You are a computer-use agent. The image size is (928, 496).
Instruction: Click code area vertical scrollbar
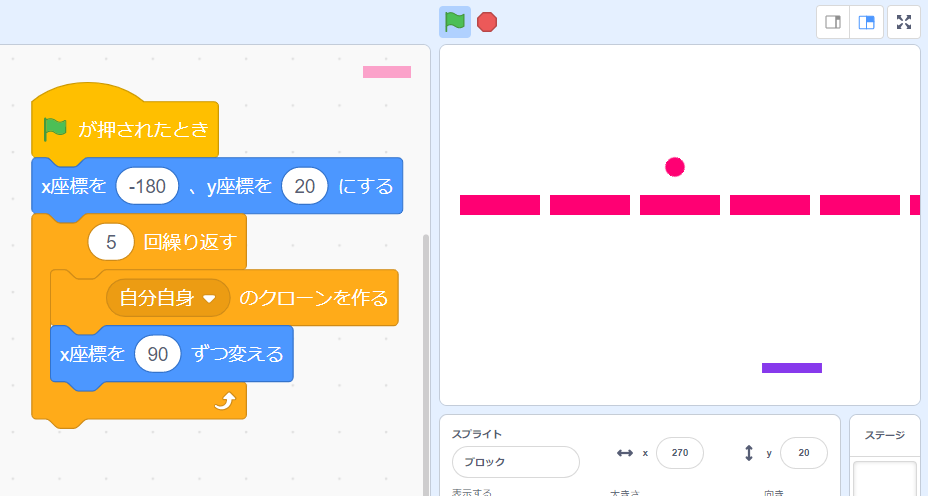coord(426,365)
